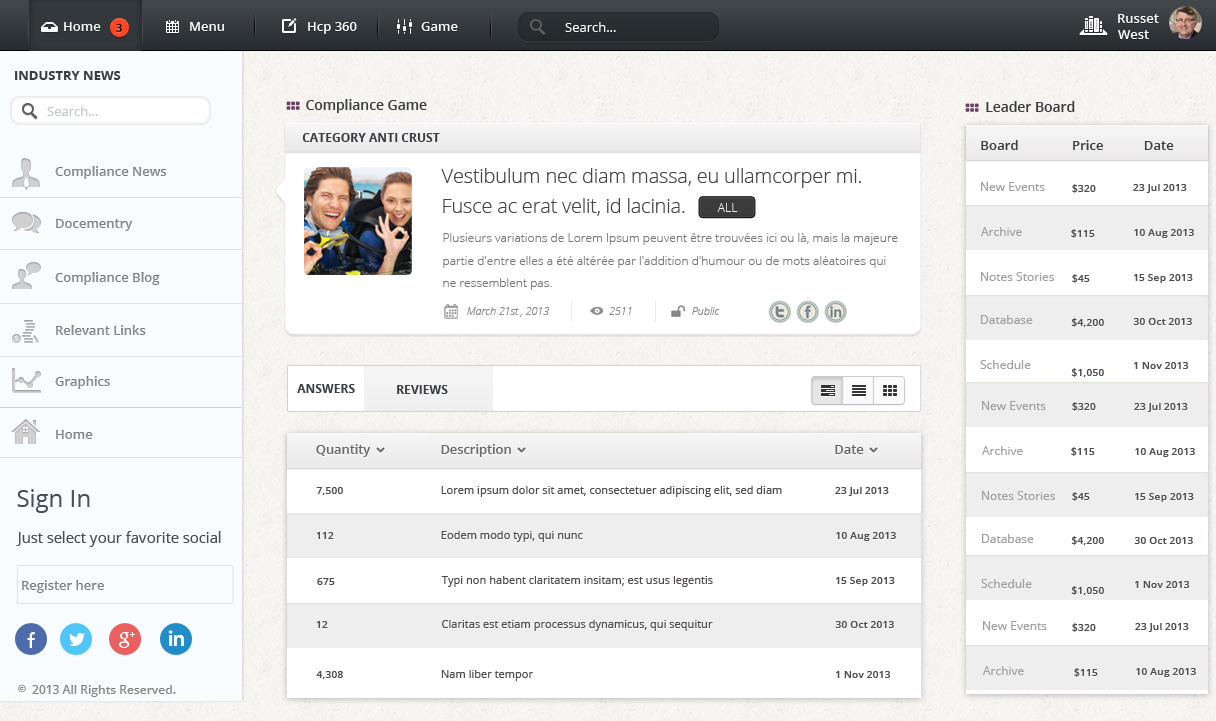Share the article on Twitter
This screenshot has width=1216, height=721.
coord(779,311)
